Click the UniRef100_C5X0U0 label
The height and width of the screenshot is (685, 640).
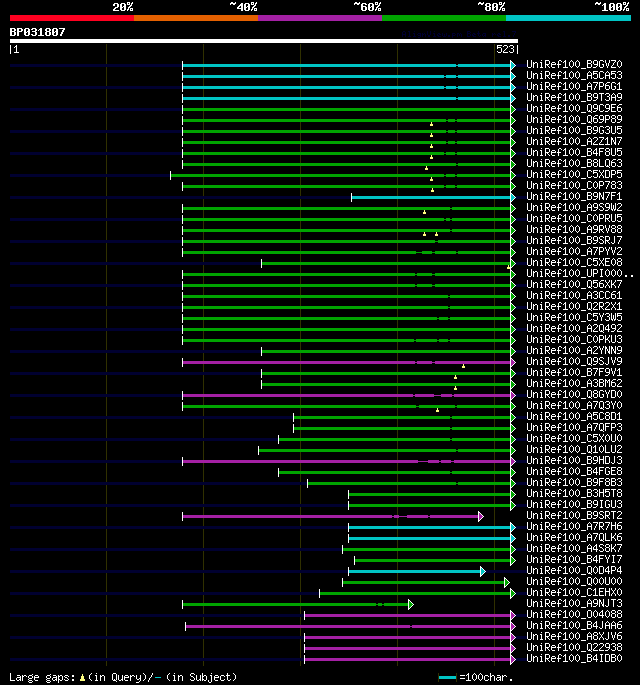(574, 439)
